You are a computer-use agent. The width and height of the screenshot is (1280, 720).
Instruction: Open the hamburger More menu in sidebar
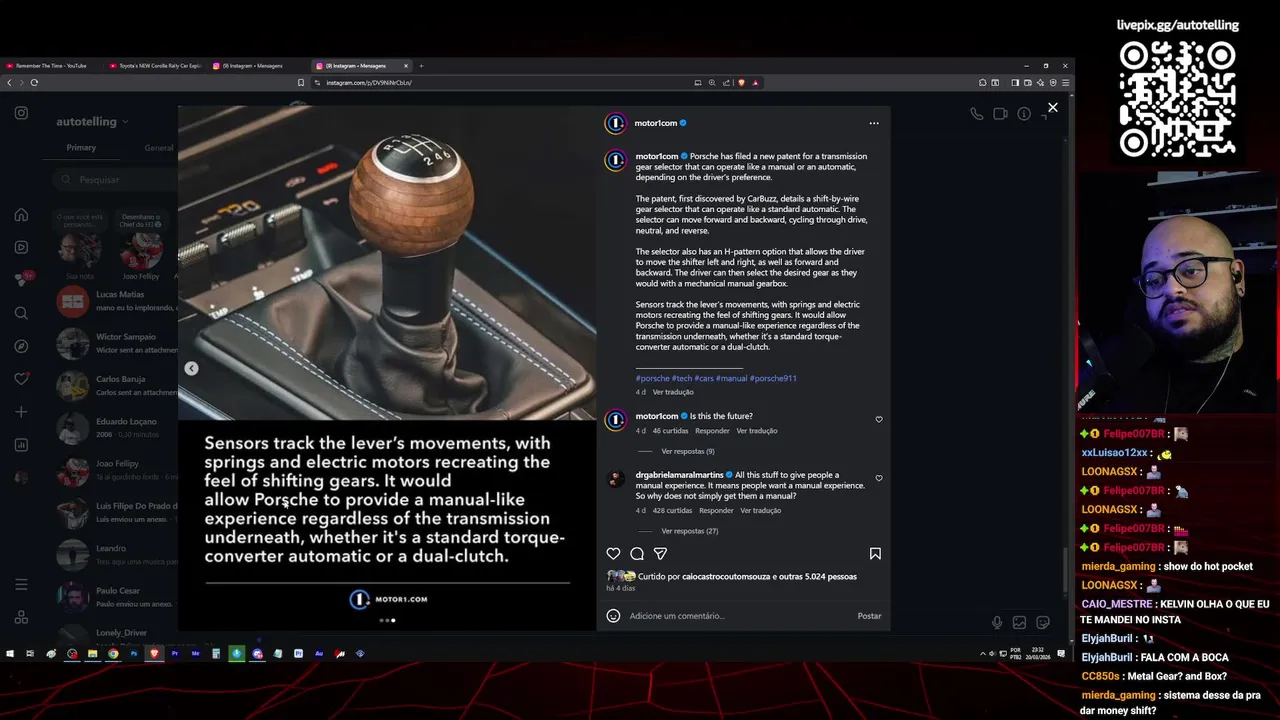click(21, 585)
